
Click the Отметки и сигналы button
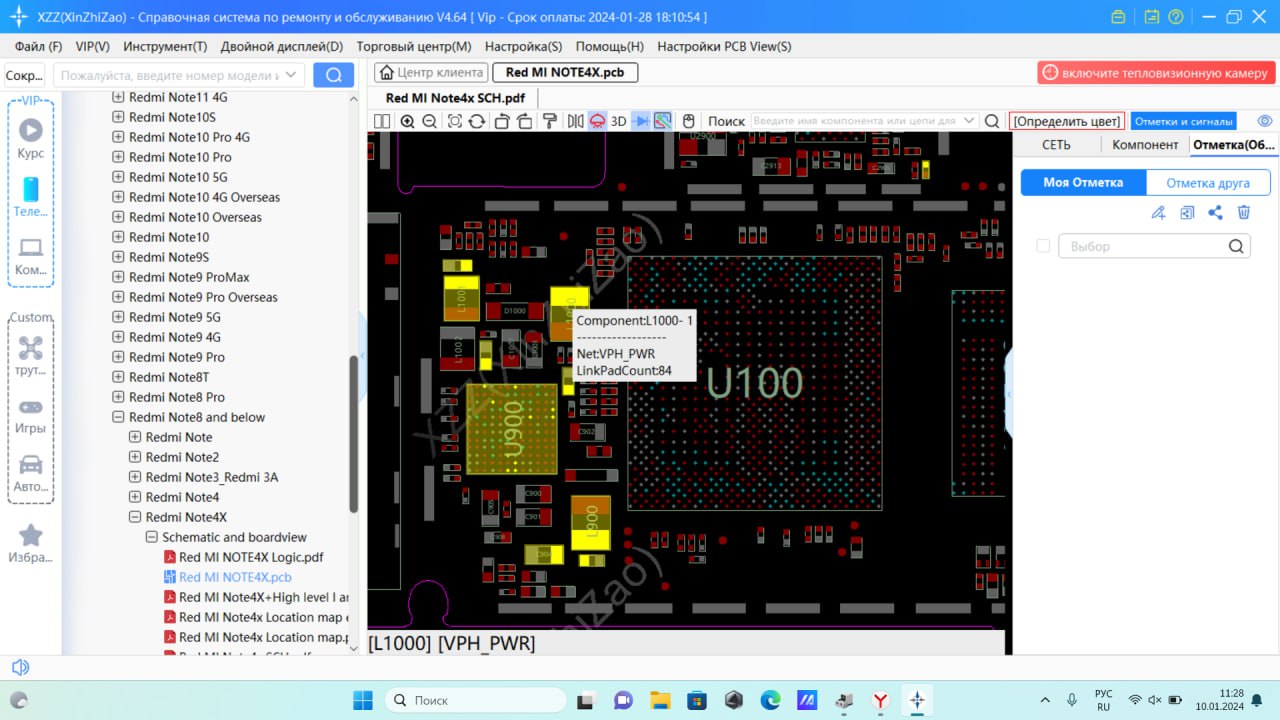click(x=1183, y=121)
